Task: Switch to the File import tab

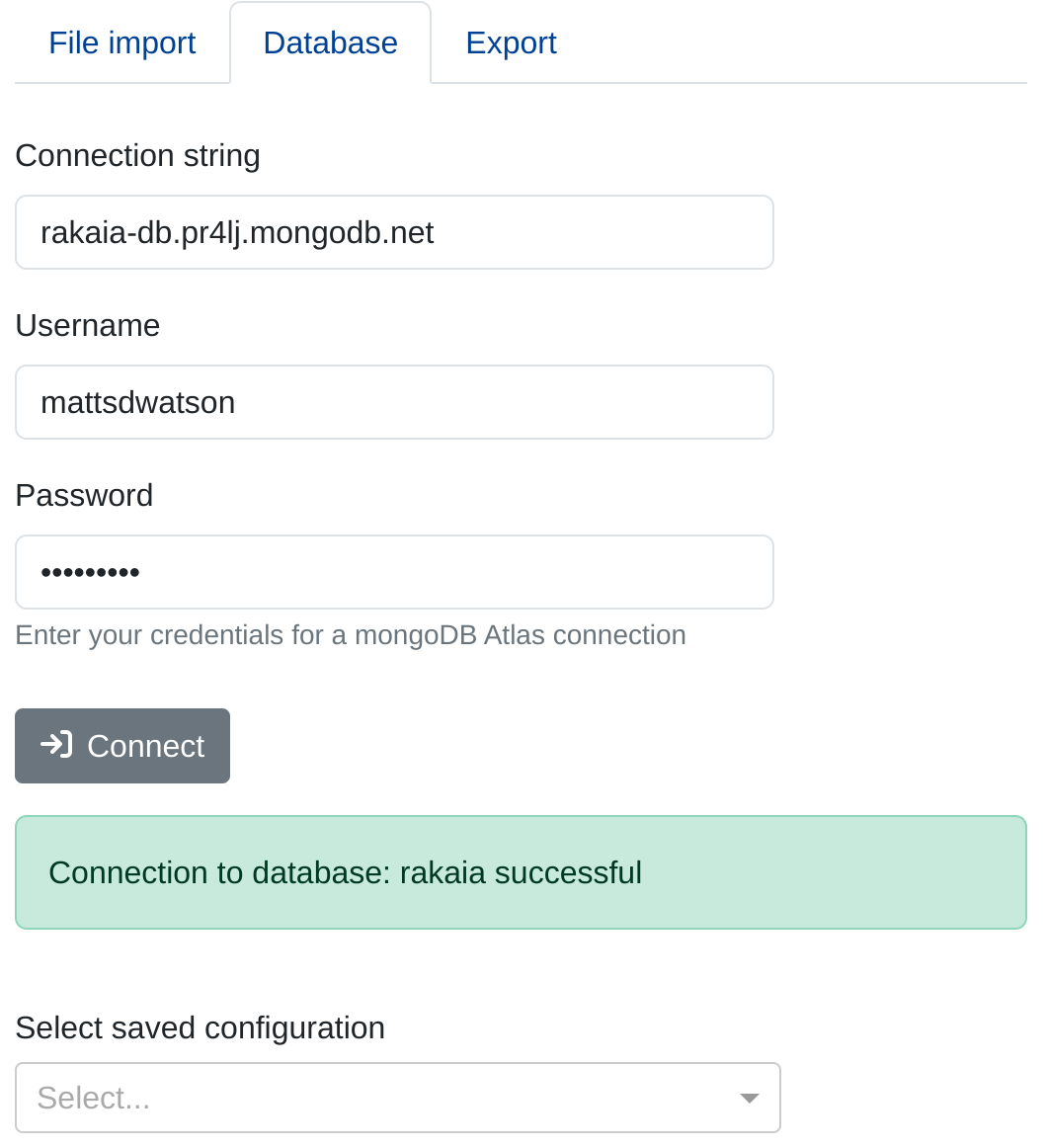Action: (121, 42)
